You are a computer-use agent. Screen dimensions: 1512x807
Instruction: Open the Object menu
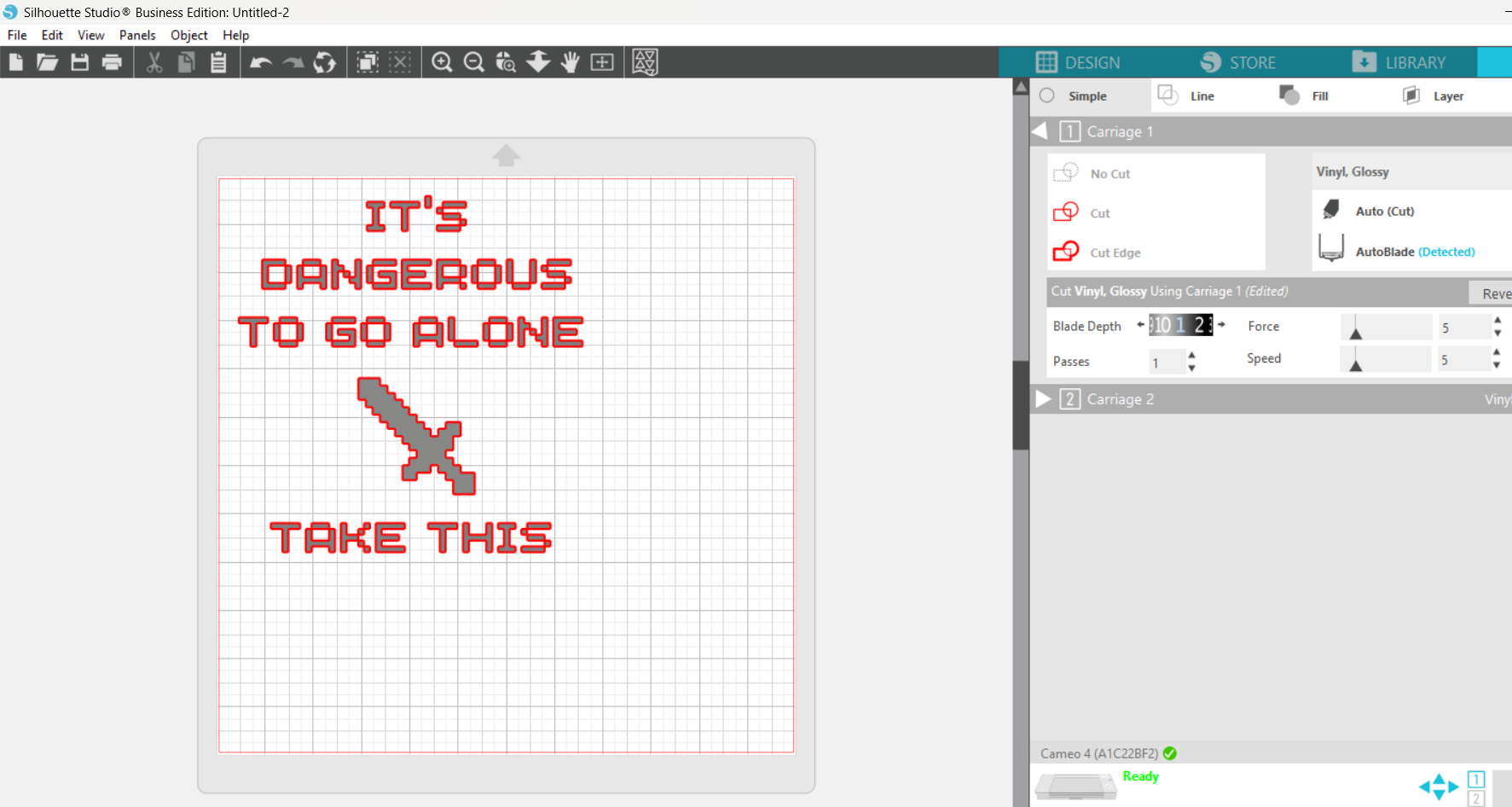click(189, 35)
